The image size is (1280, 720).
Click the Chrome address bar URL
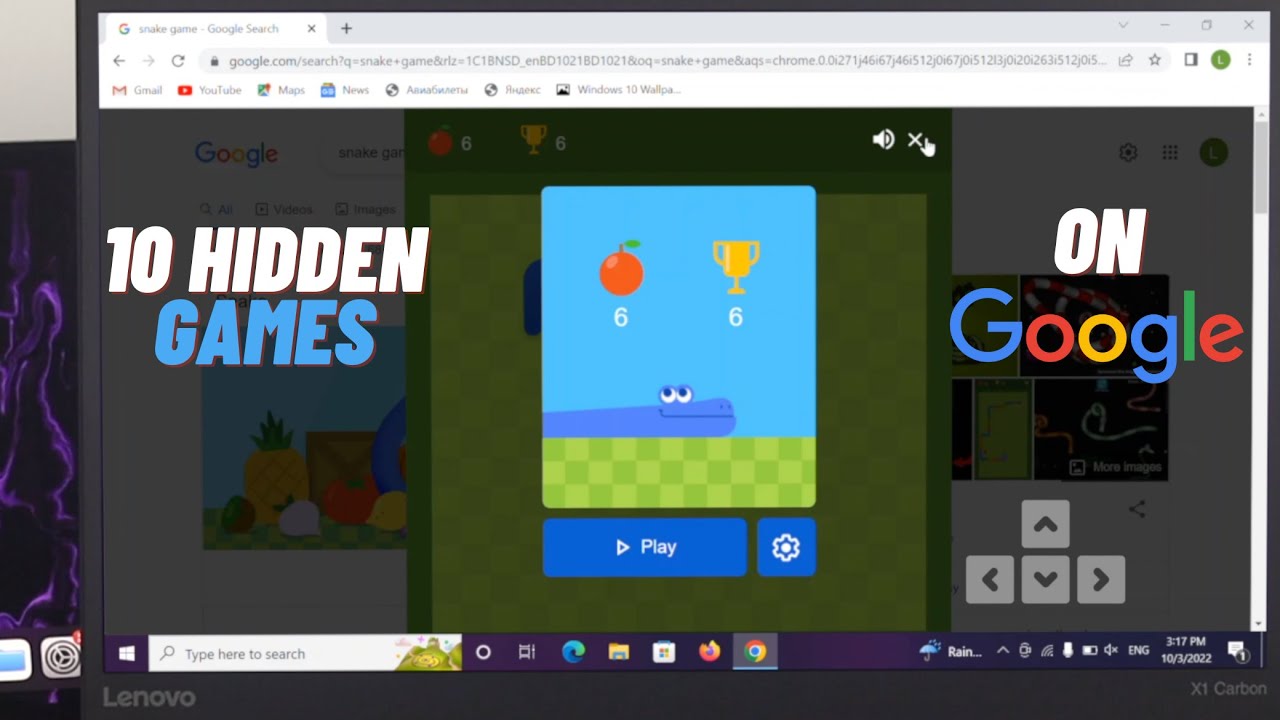tap(667, 61)
